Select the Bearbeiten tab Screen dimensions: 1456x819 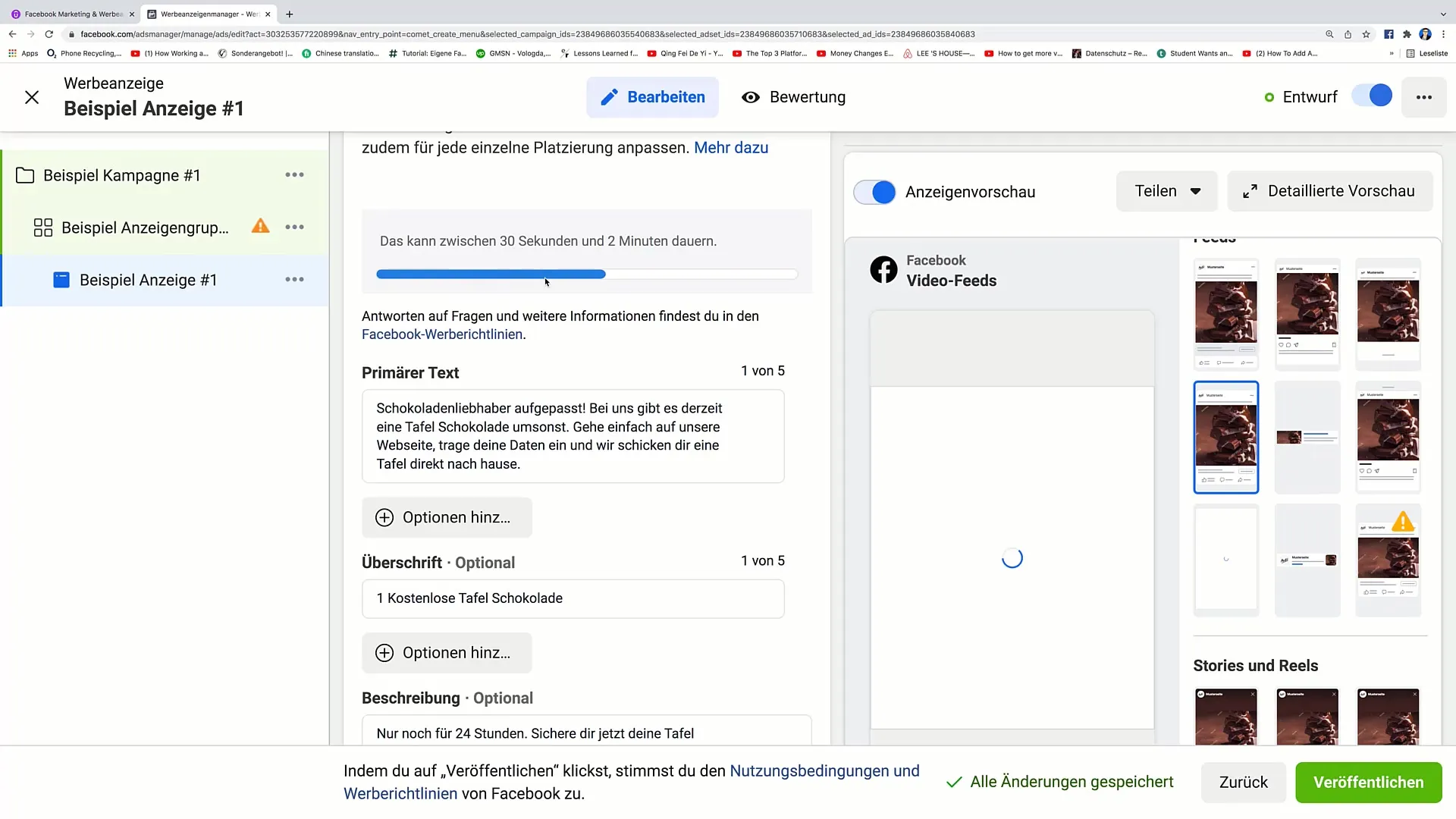tap(652, 97)
